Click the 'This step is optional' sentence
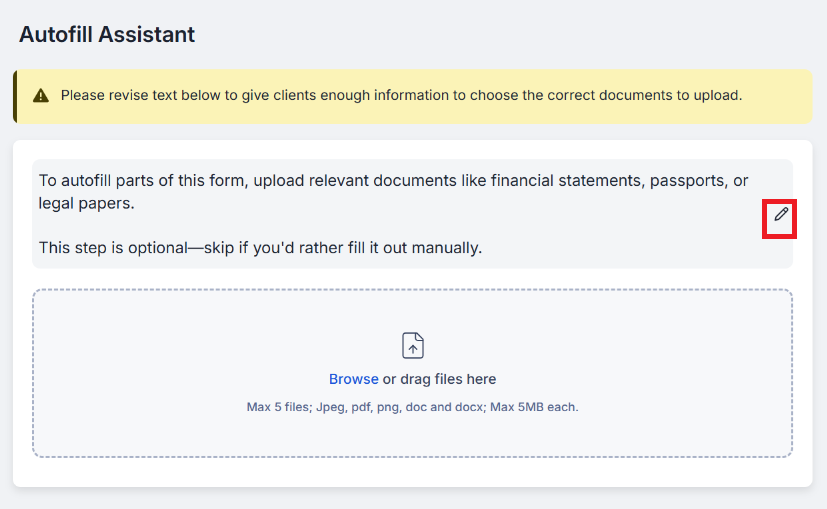 tap(261, 247)
